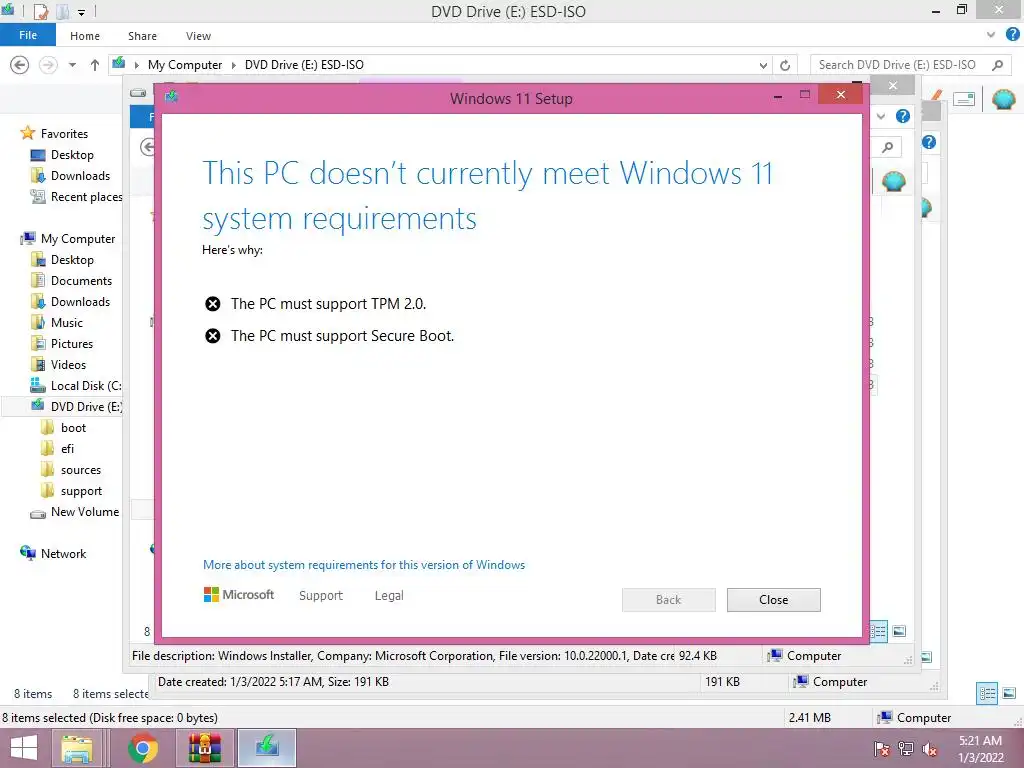
Task: Open More about system requirements link
Action: coord(364,565)
